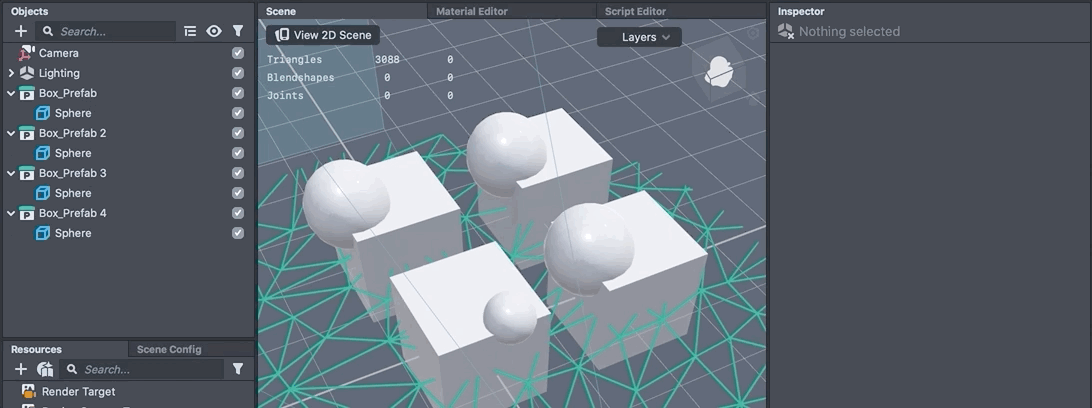
Task: Collapse the Box_Prefab 2 tree node
Action: [x=11, y=133]
